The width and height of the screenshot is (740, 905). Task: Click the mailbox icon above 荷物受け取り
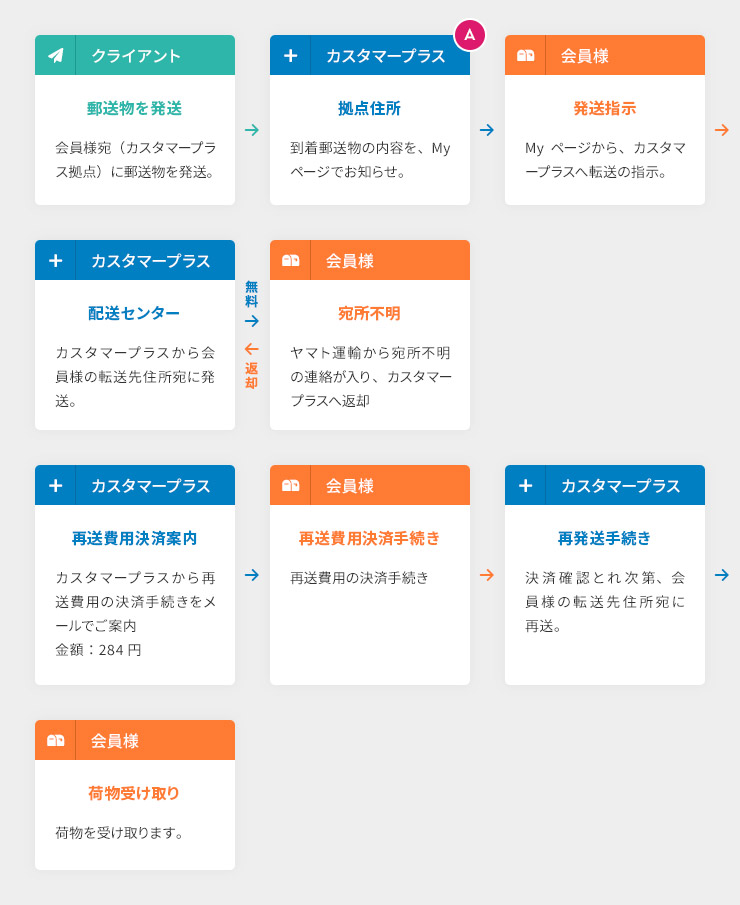(55, 740)
